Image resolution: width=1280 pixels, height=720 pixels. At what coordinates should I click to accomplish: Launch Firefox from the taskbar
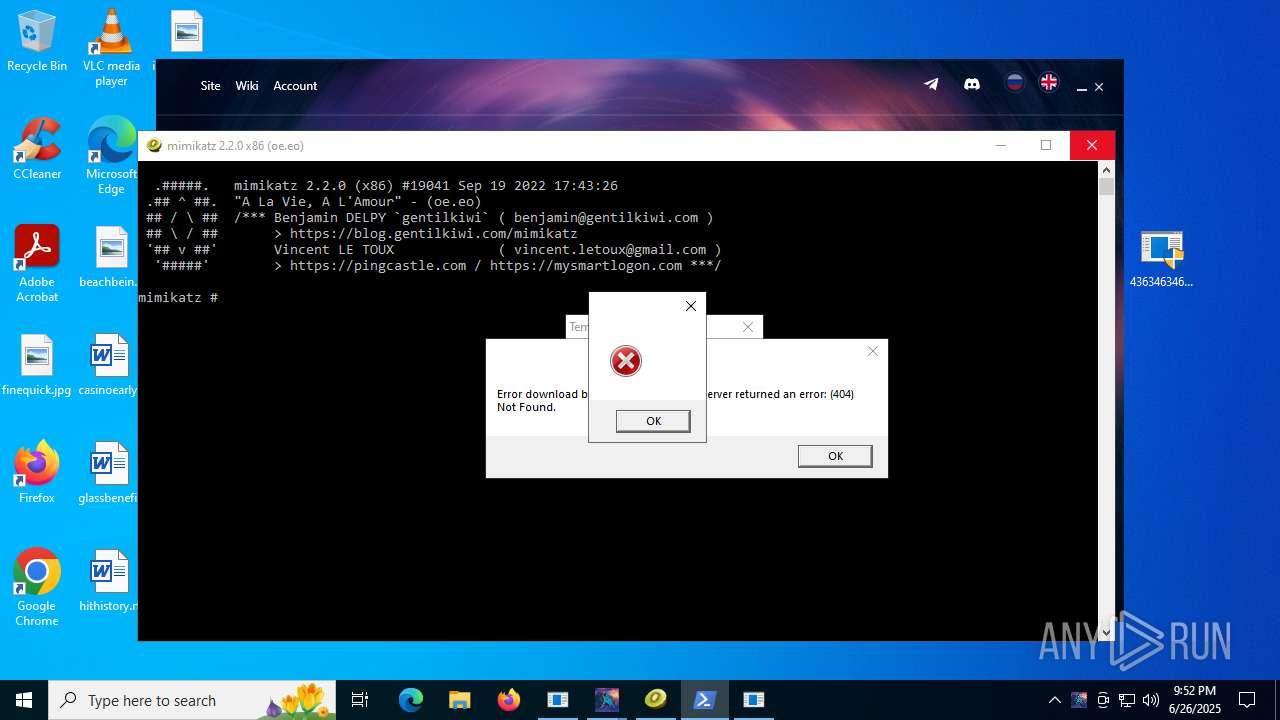tap(509, 700)
